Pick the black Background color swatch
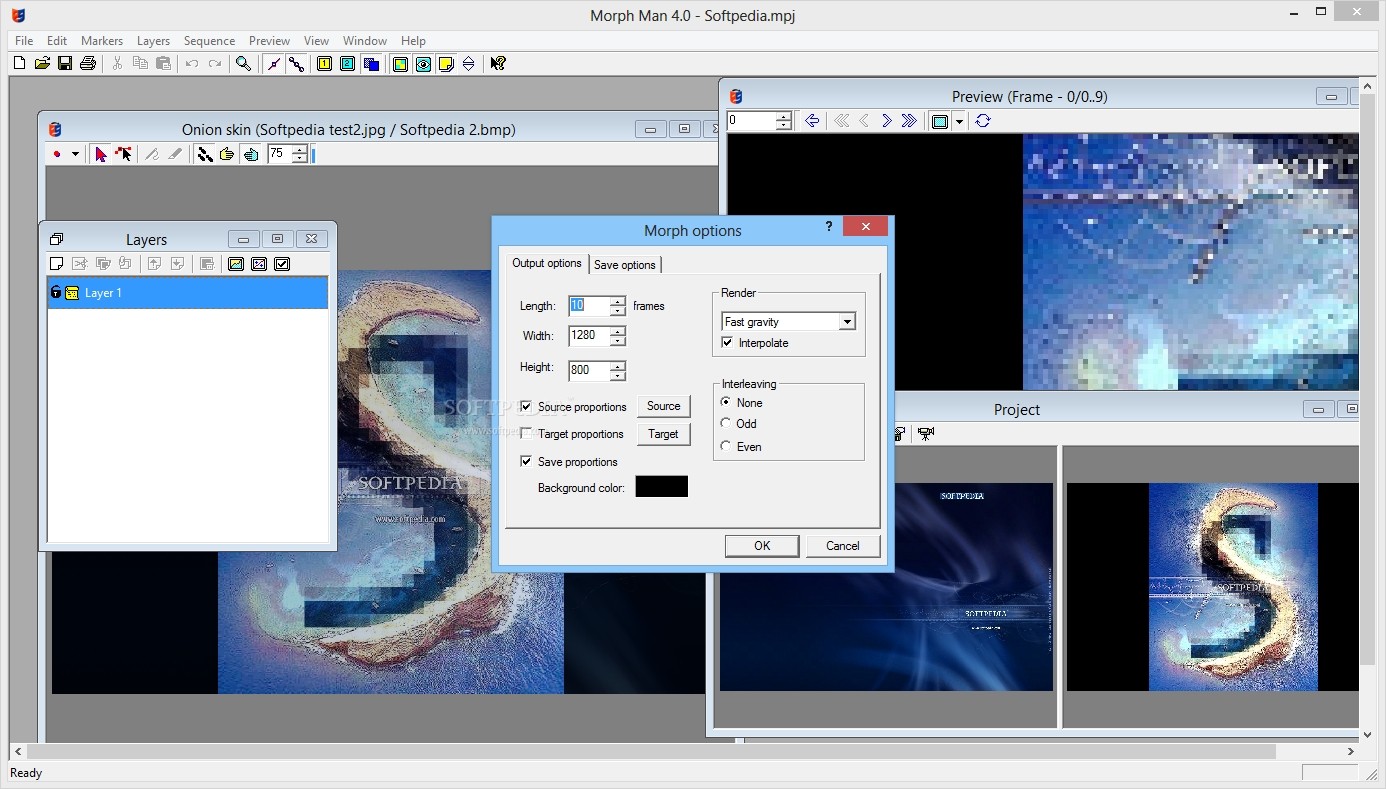 pos(662,487)
